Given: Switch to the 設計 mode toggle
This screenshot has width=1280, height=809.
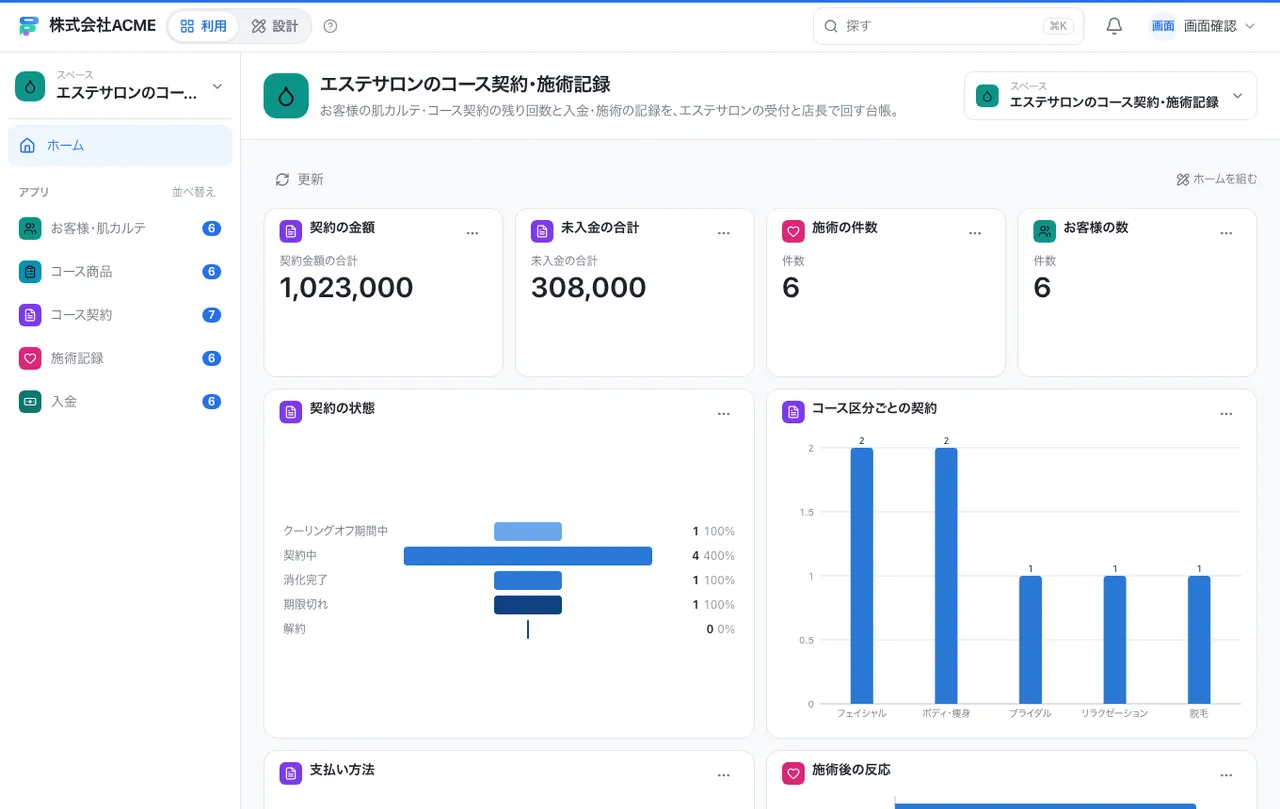Looking at the screenshot, I should click(x=275, y=26).
